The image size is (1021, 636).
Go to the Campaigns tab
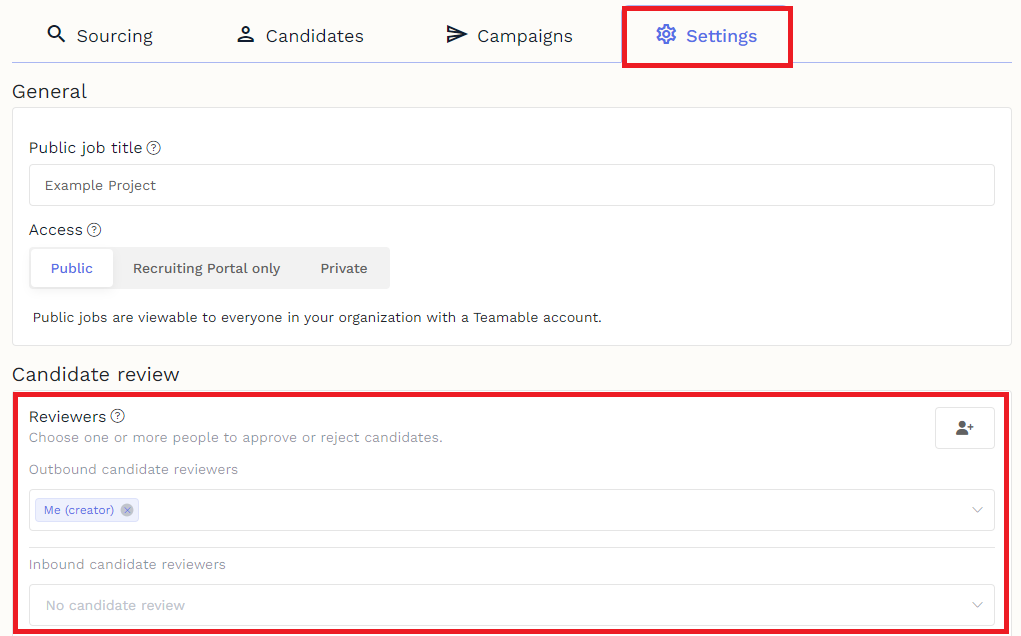pos(524,35)
